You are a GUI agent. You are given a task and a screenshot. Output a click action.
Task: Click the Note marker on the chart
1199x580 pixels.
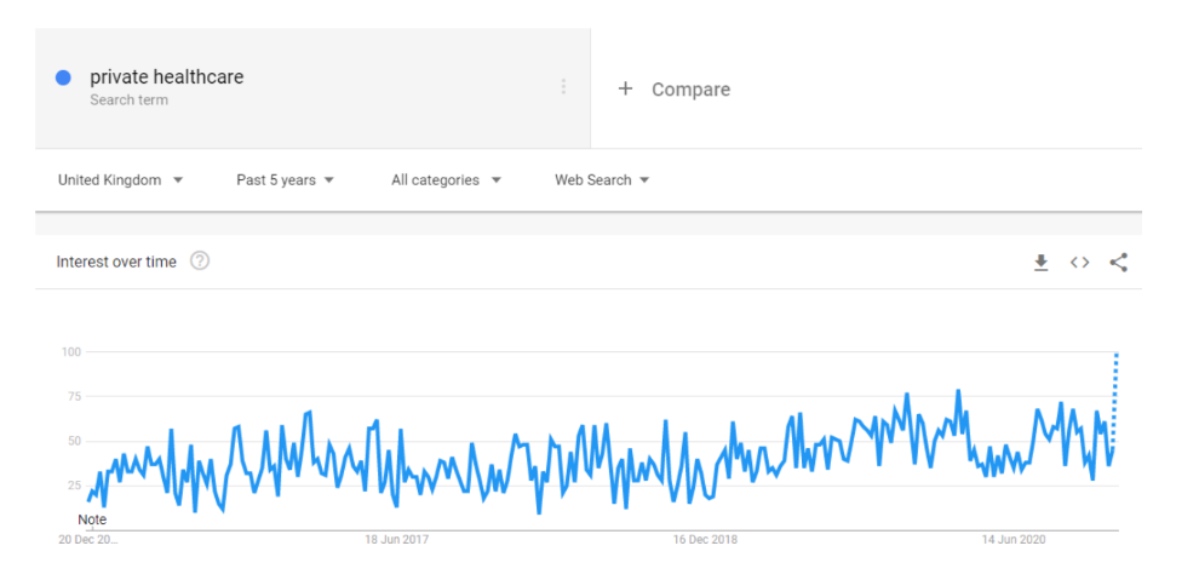click(93, 520)
